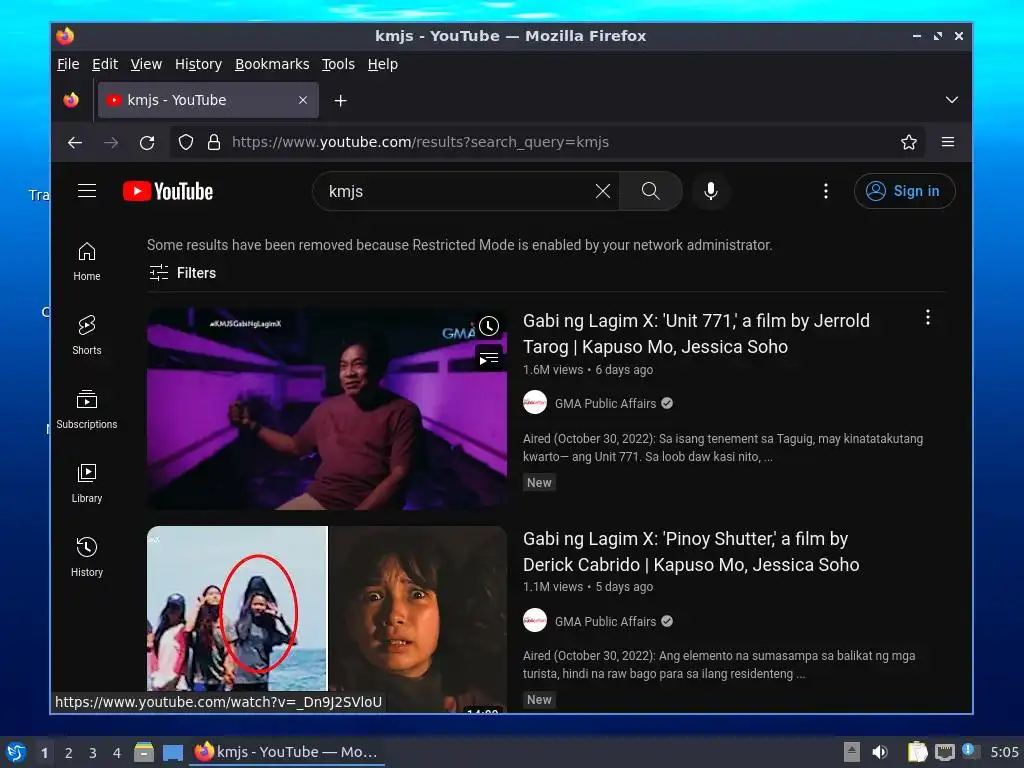Add Unit 771 video to Watch later

pyautogui.click(x=488, y=325)
